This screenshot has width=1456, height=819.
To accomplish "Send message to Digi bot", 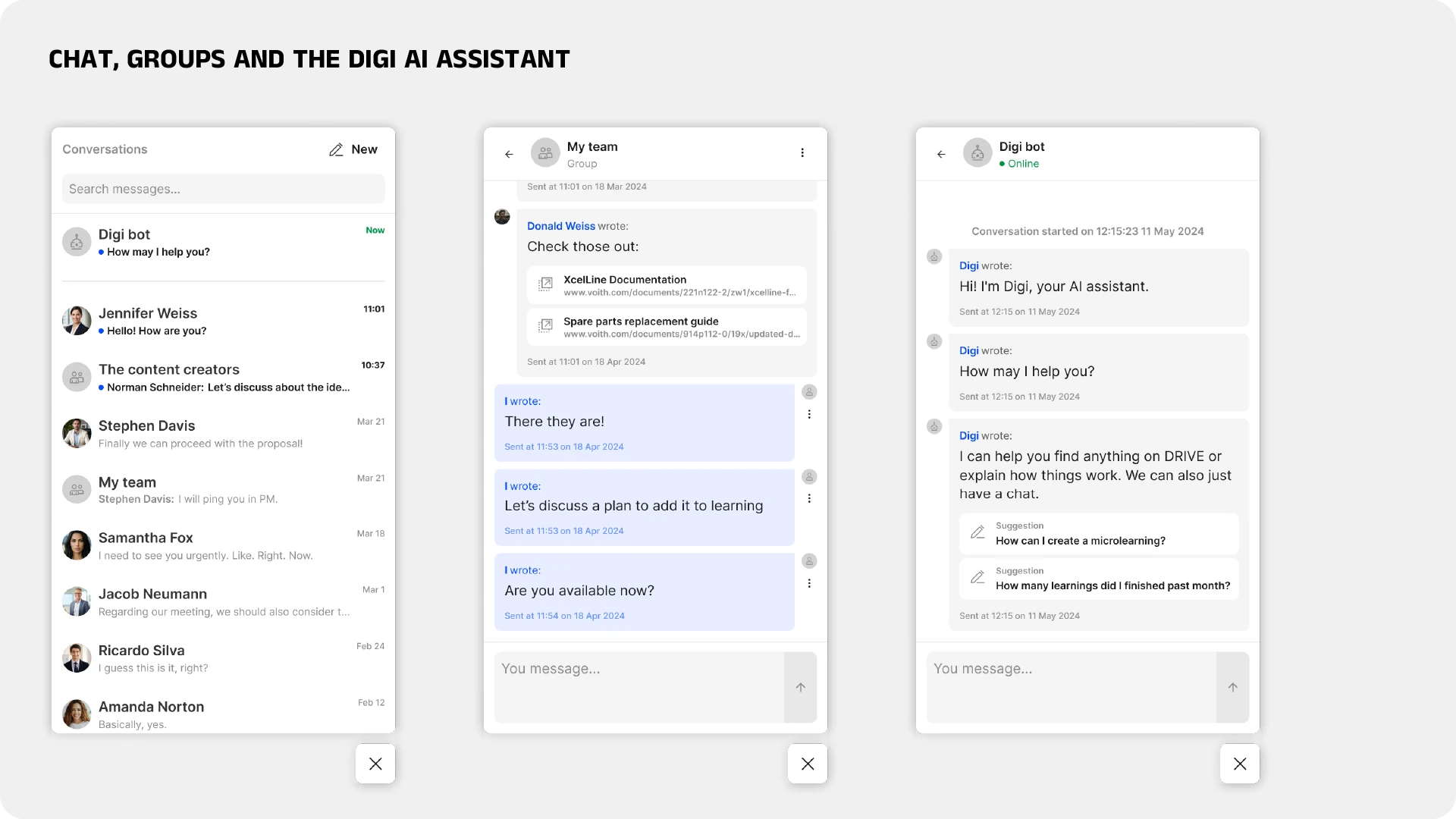I will tap(1233, 687).
